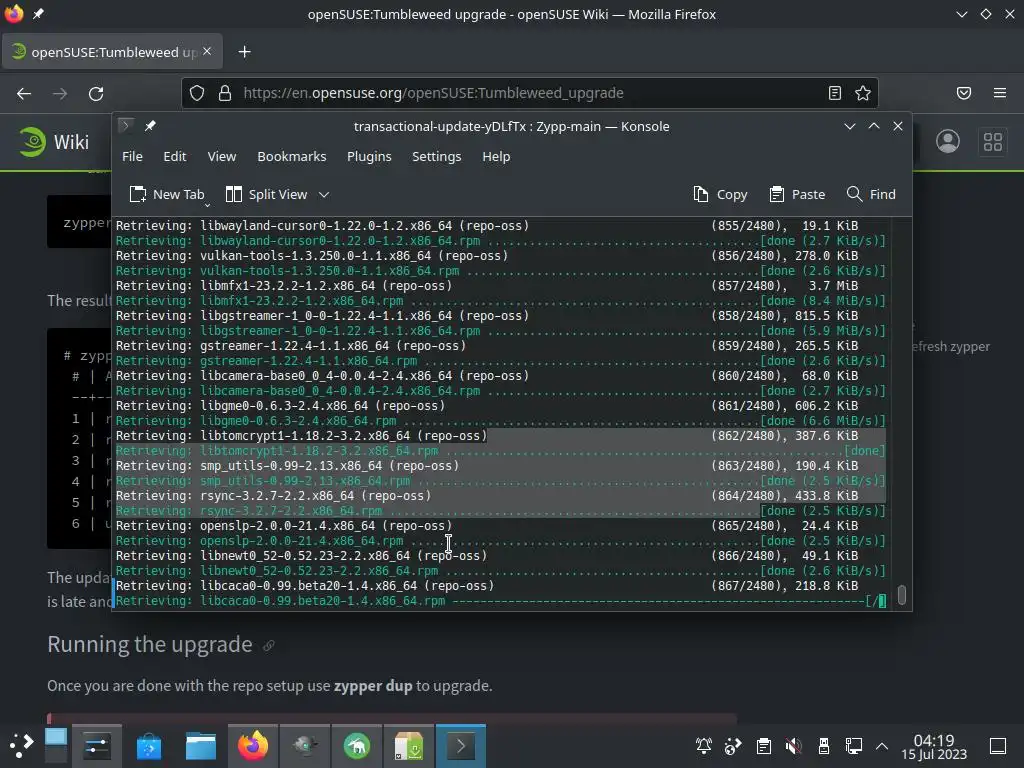1024x768 pixels.
Task: Click the wiki apps grid icon
Action: click(x=993, y=142)
